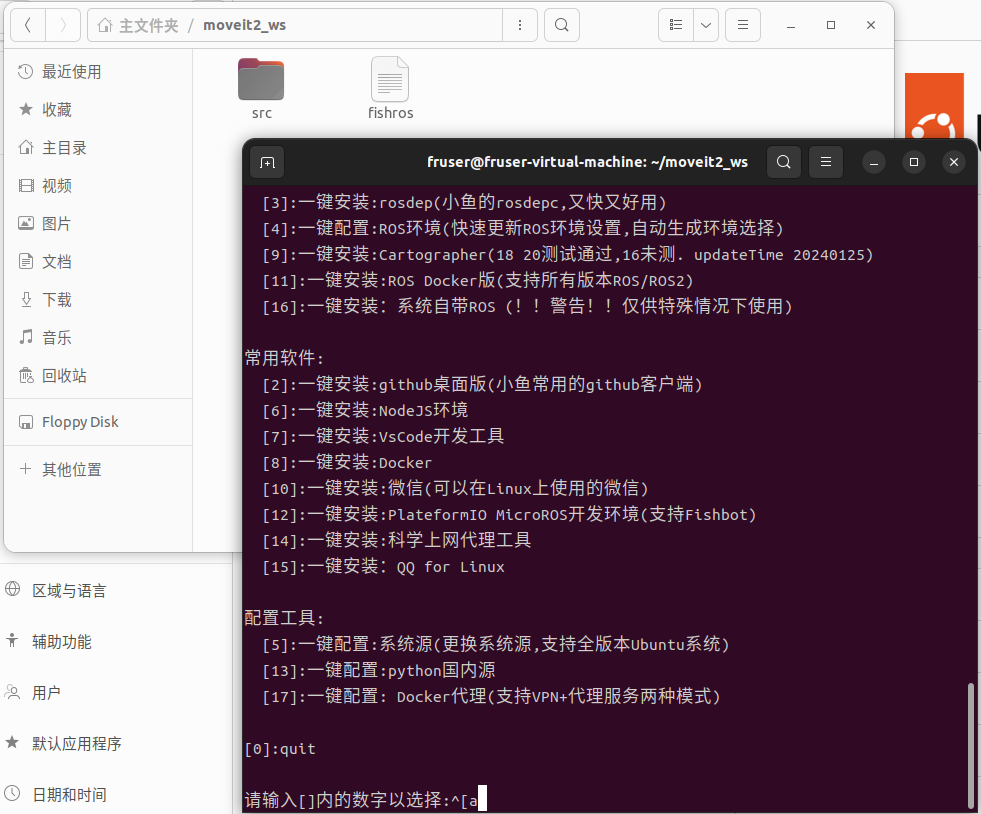Maximize the terminal window
Image resolution: width=981 pixels, height=814 pixels.
point(913,163)
